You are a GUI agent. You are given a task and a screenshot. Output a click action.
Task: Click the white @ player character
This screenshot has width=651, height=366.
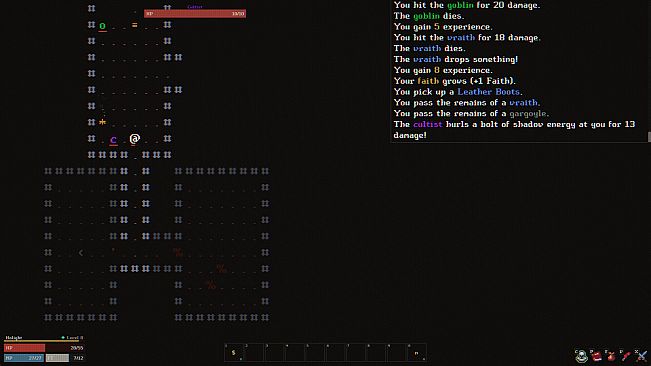tap(135, 139)
